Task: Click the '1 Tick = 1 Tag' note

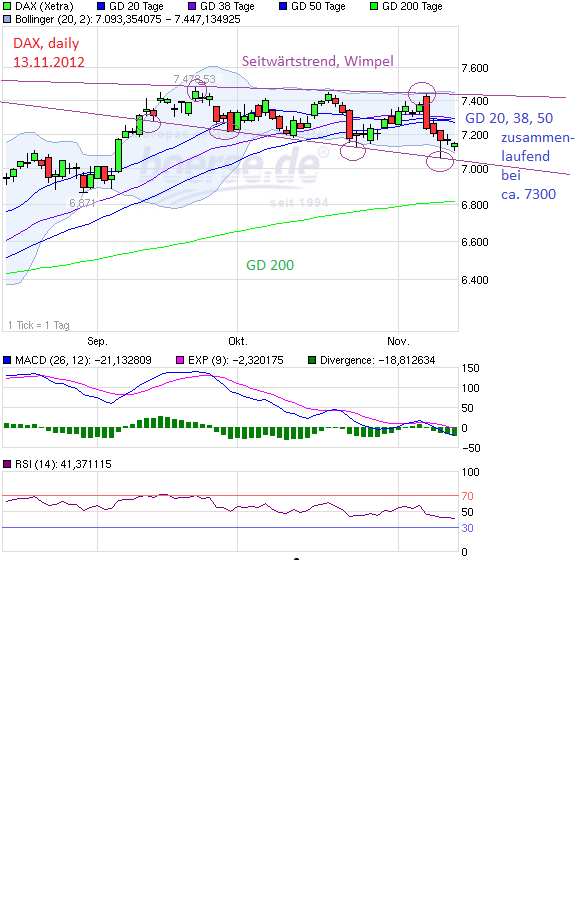Action: pyautogui.click(x=39, y=325)
